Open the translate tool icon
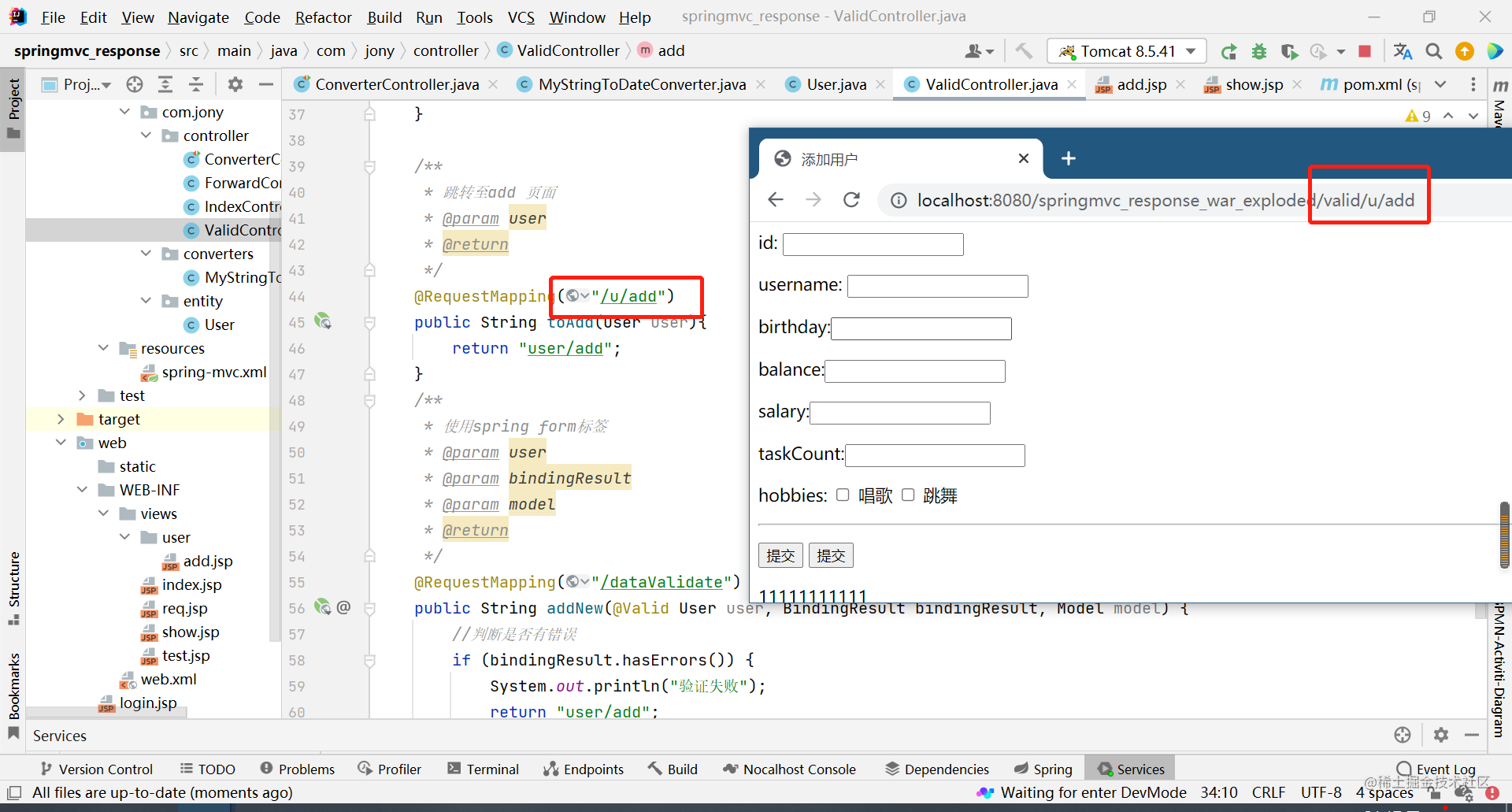This screenshot has width=1512, height=812. tap(1403, 51)
